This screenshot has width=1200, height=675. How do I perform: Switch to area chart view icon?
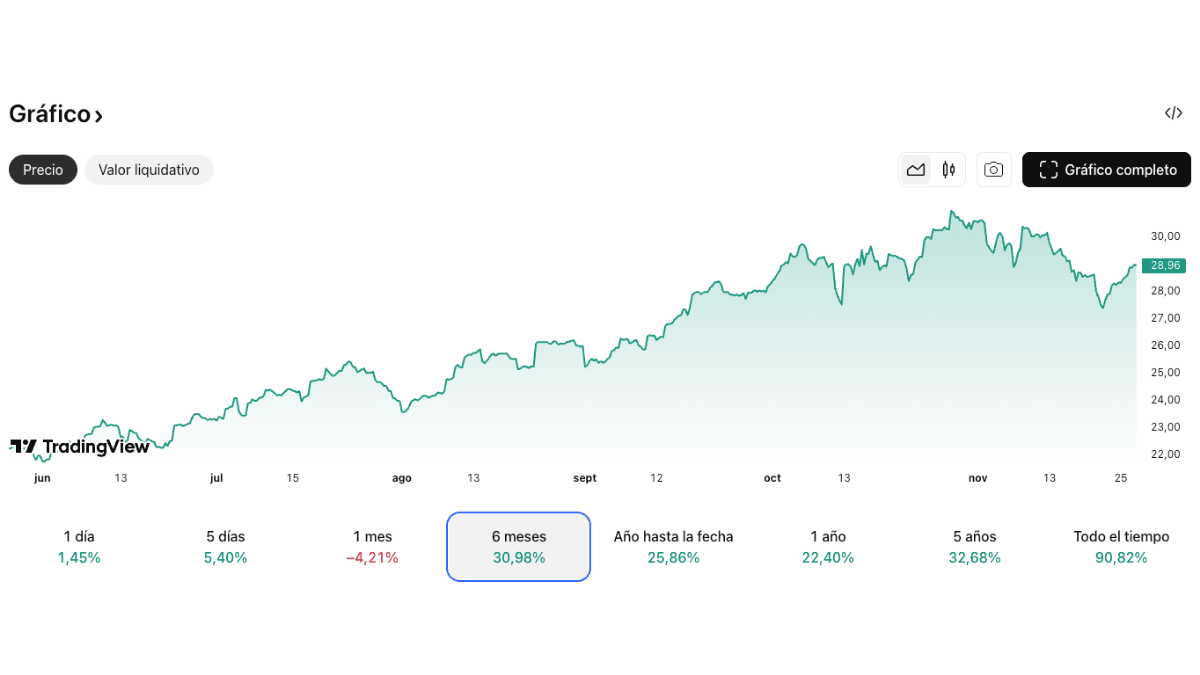coord(916,170)
